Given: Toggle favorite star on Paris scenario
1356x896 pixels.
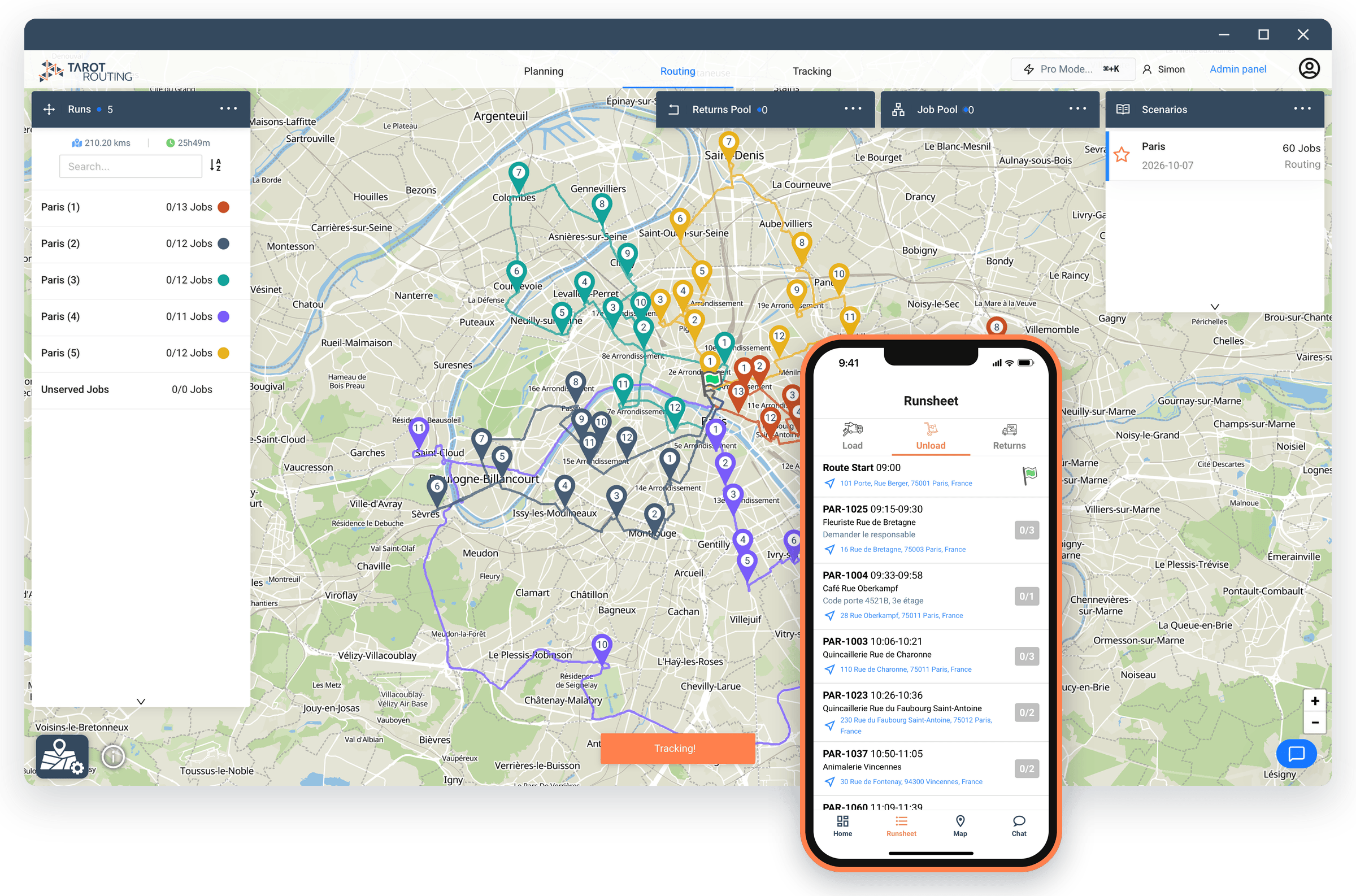Looking at the screenshot, I should click(x=1122, y=155).
